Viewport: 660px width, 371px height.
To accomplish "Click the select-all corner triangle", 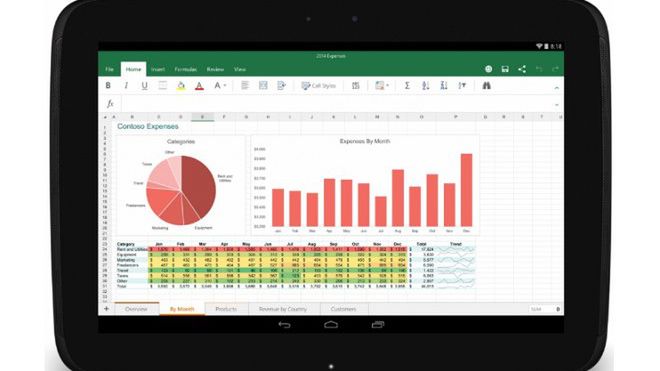I will pos(105,117).
